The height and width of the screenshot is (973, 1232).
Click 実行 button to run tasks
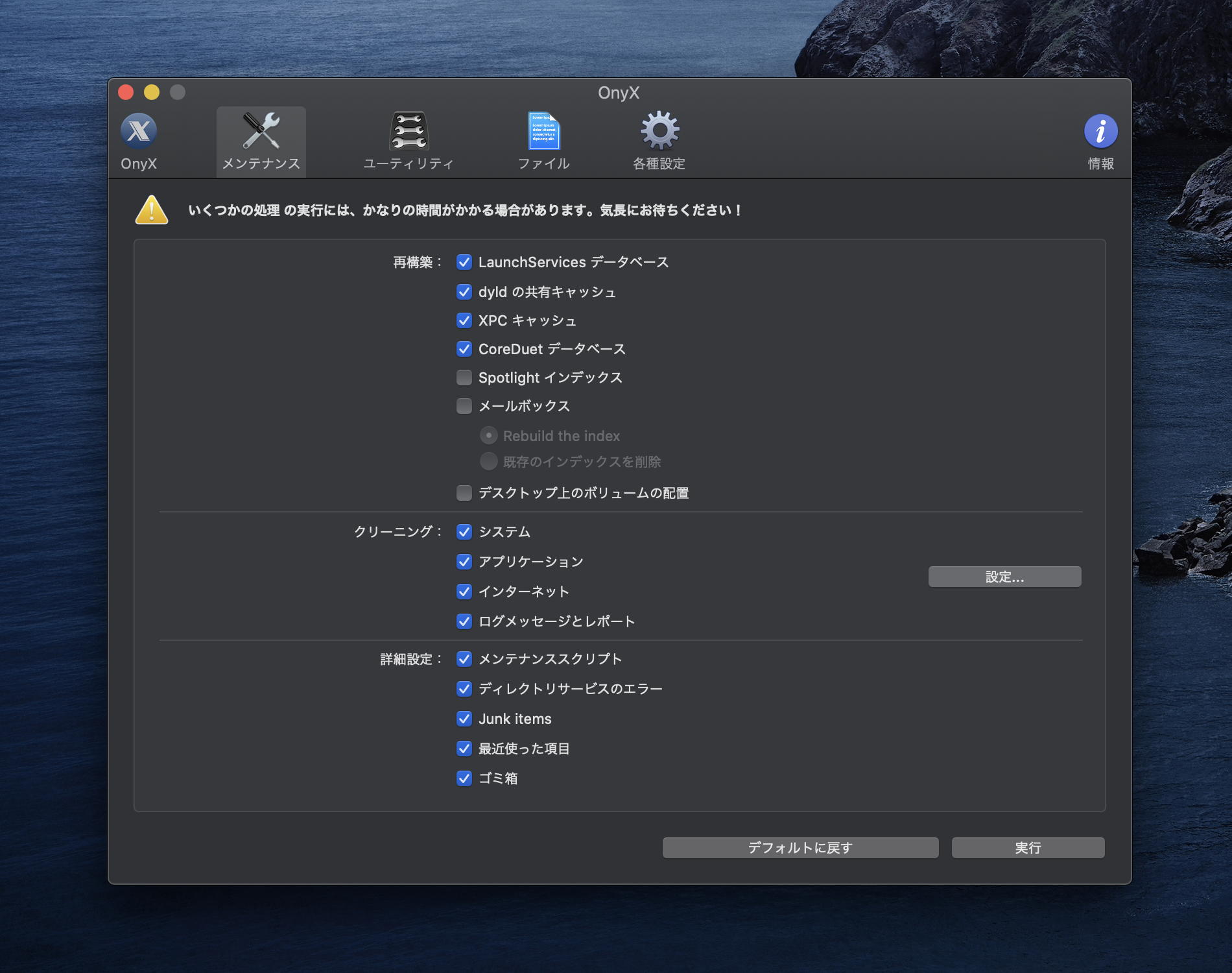click(1028, 848)
